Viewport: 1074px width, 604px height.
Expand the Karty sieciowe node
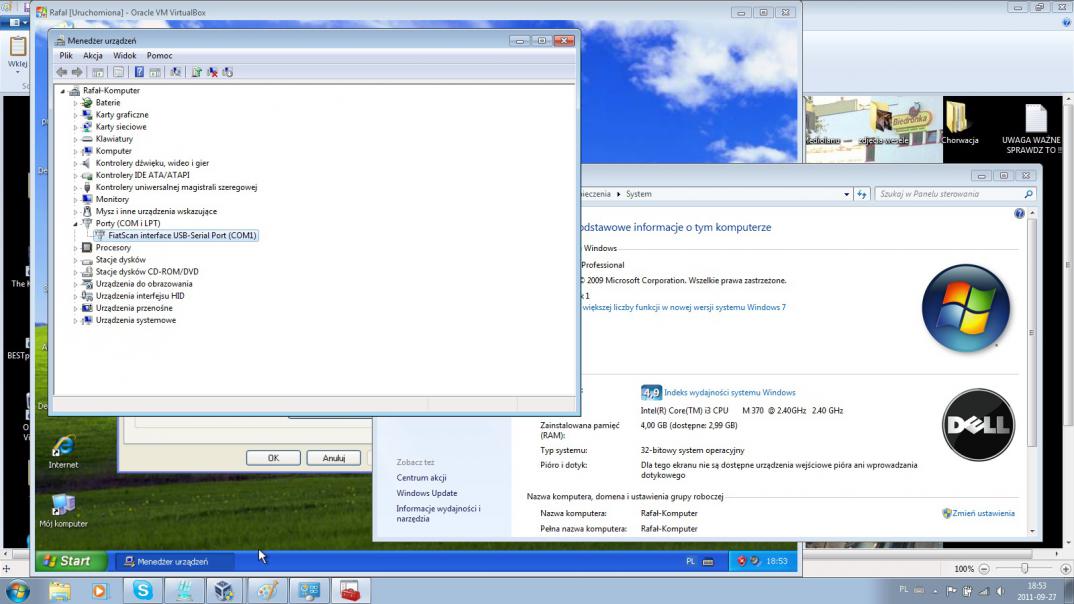point(75,127)
